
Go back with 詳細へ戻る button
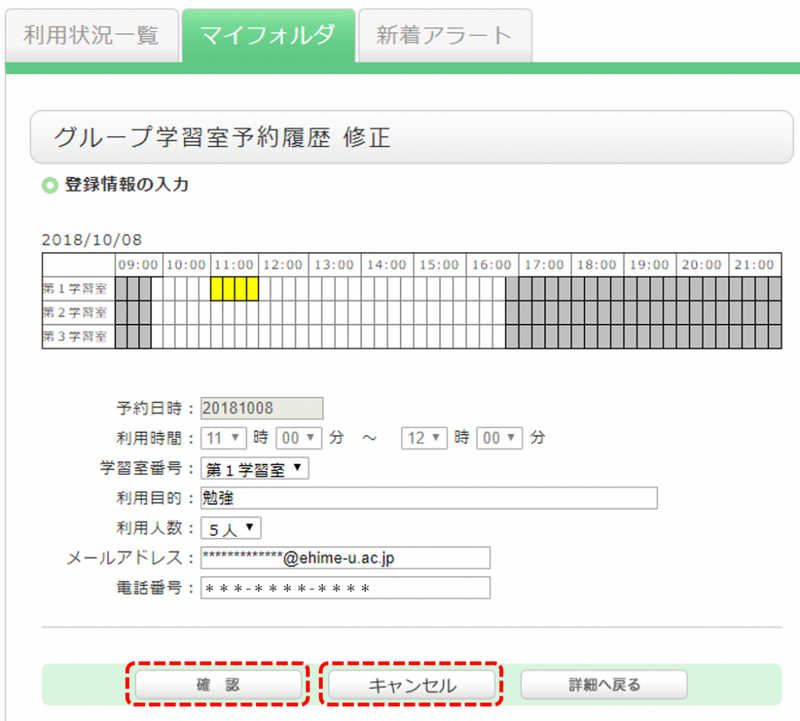(604, 685)
